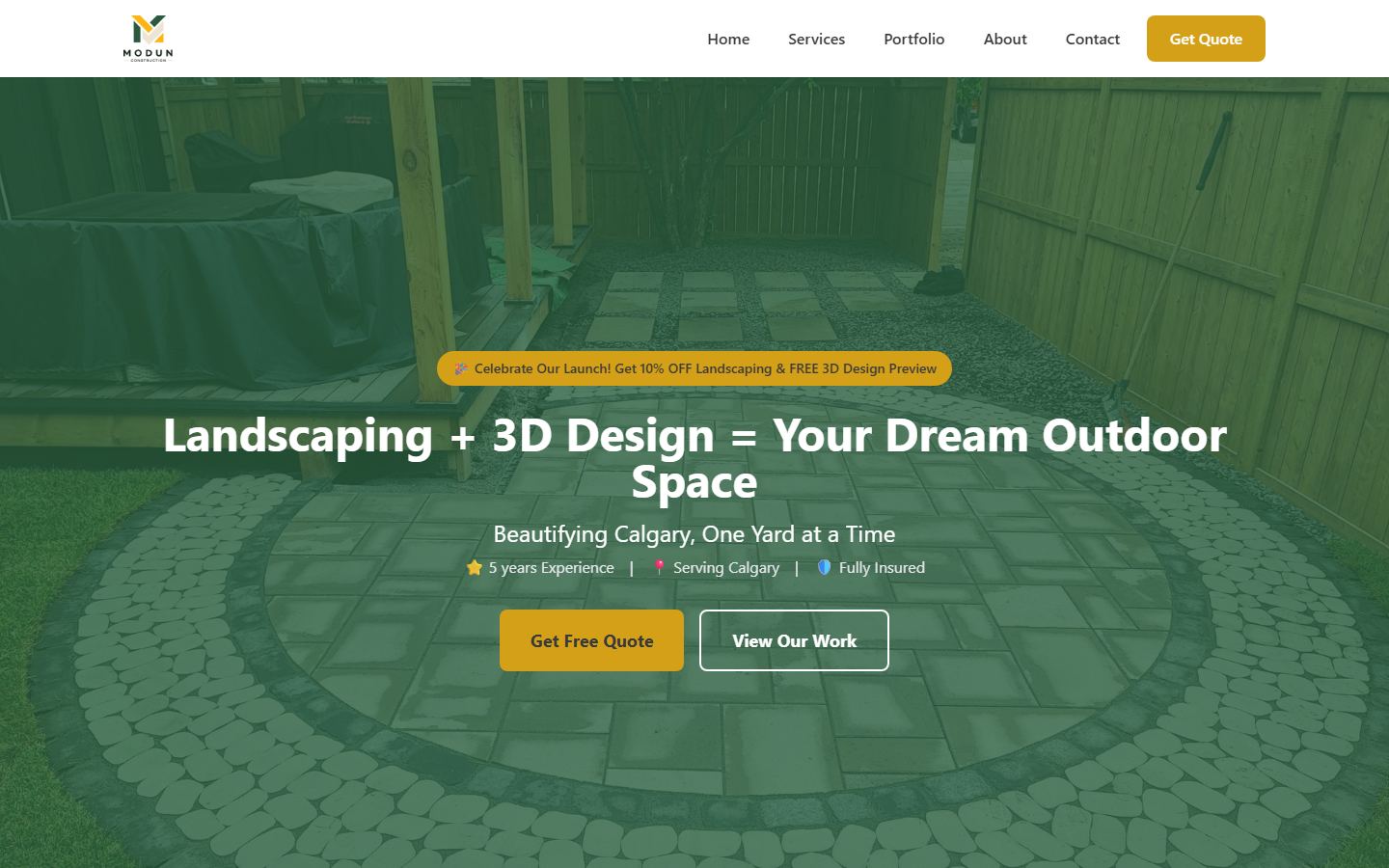Screen dimensions: 1389x868
Task: Click the View Our Work button
Action: click(794, 640)
